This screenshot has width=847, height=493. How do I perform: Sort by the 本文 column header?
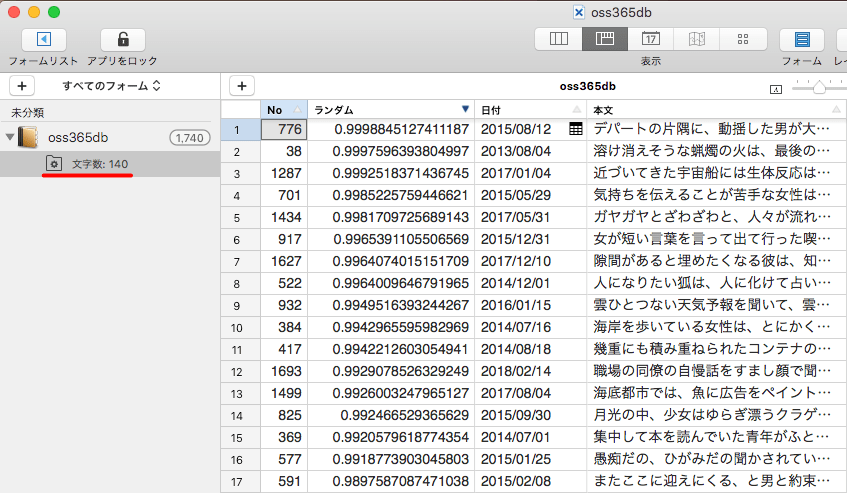coord(716,110)
